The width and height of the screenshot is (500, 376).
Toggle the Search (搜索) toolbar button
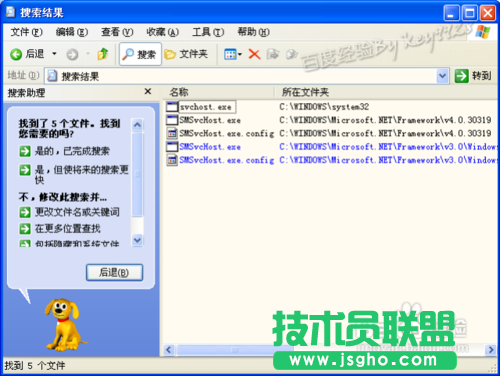(x=140, y=54)
